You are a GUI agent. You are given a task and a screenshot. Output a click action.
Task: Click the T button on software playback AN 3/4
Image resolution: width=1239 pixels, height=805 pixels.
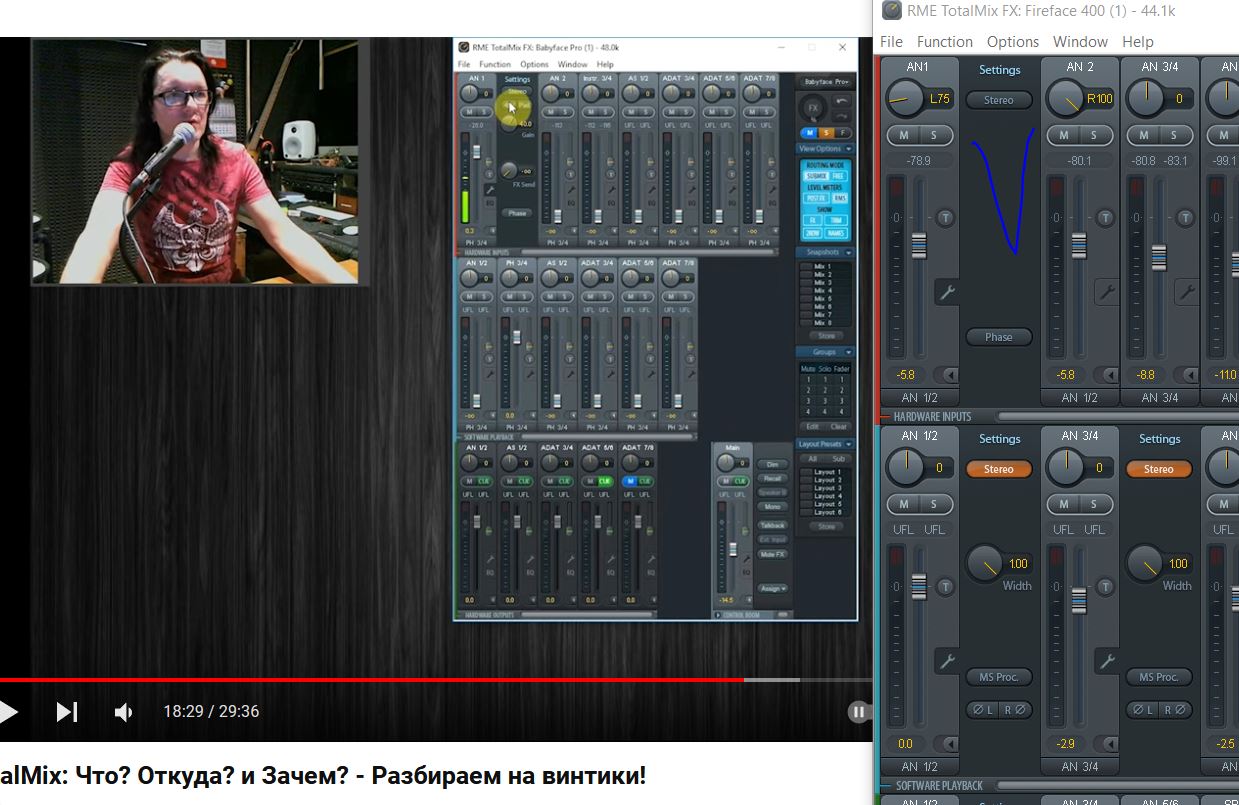click(1105, 587)
